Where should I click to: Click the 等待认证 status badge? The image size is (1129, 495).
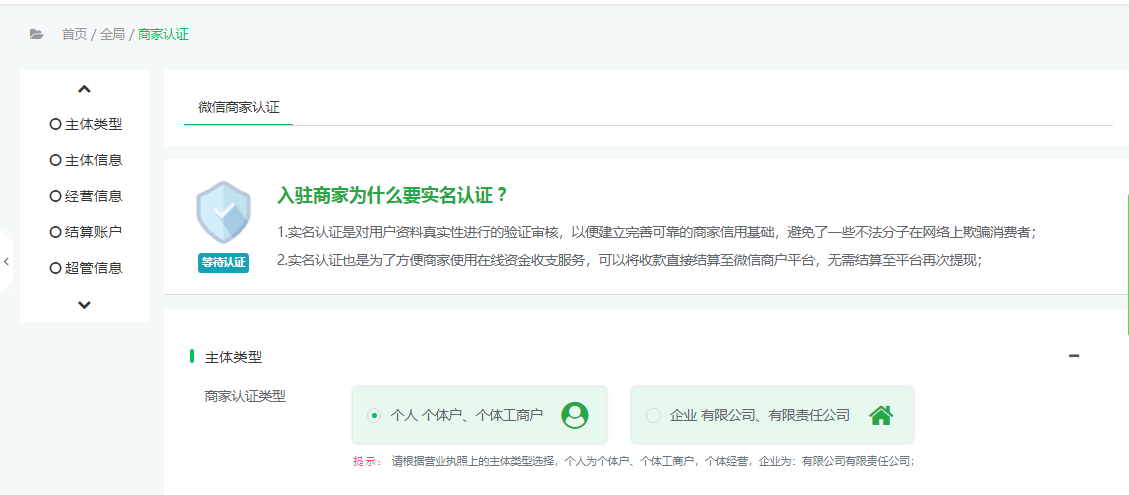pyautogui.click(x=223, y=262)
